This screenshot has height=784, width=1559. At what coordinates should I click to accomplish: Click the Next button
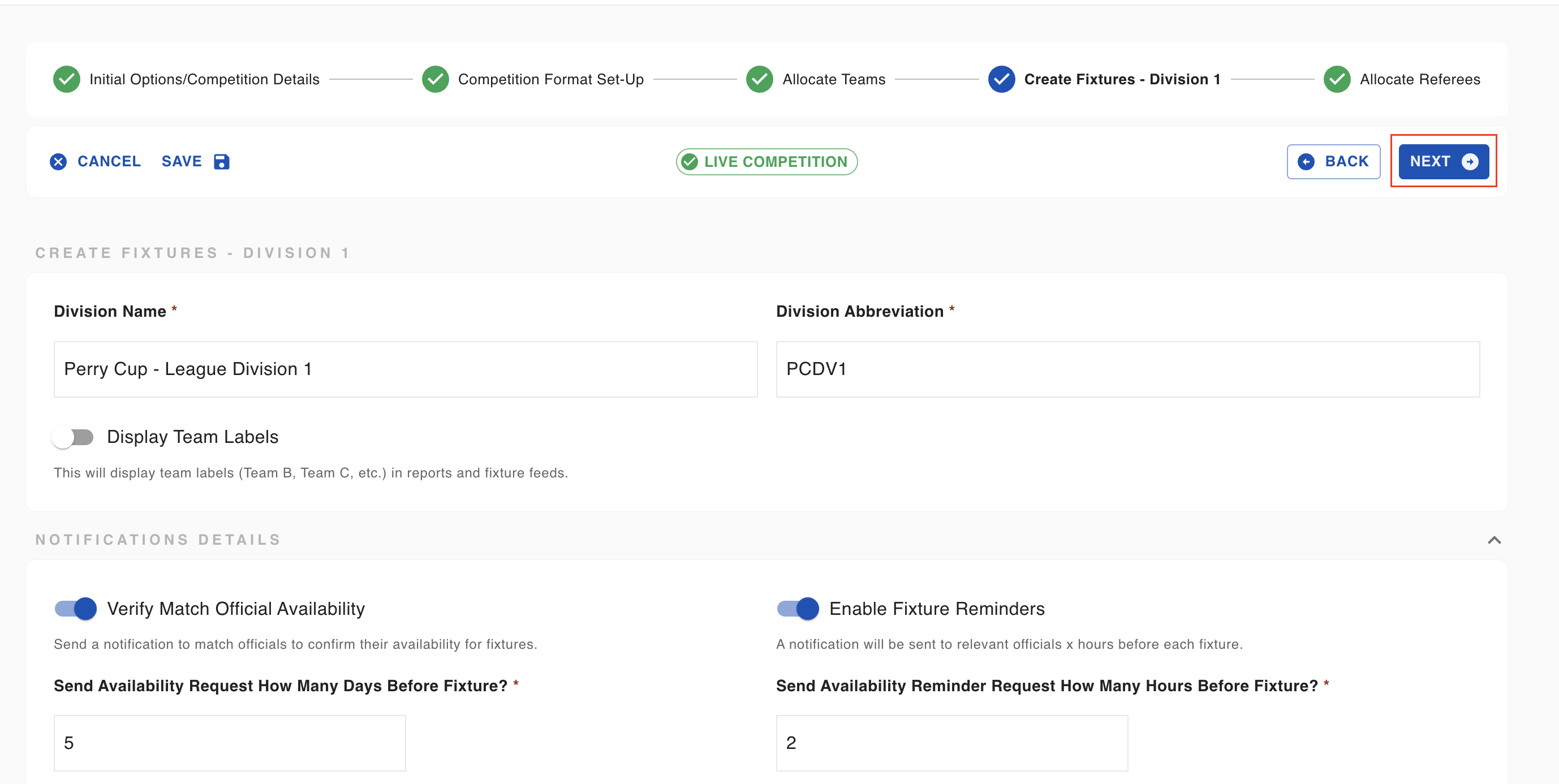[x=1444, y=162]
